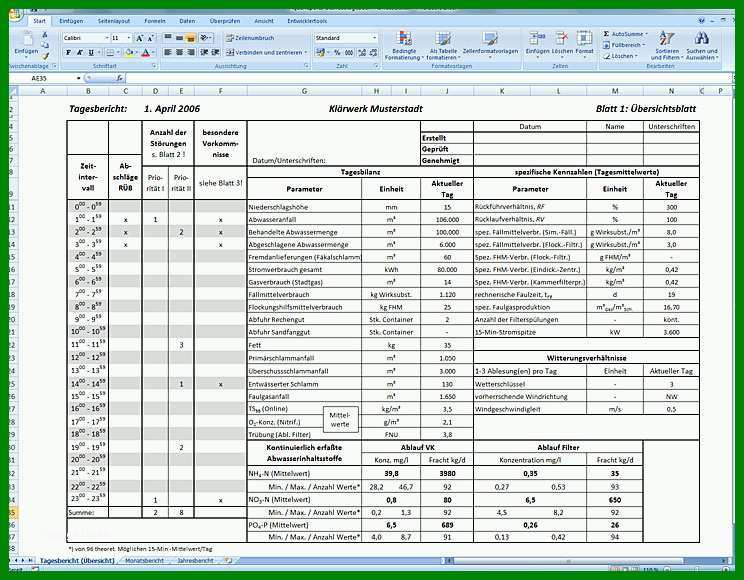Click the Einfügen paste icon in the clipboard group

click(27, 39)
